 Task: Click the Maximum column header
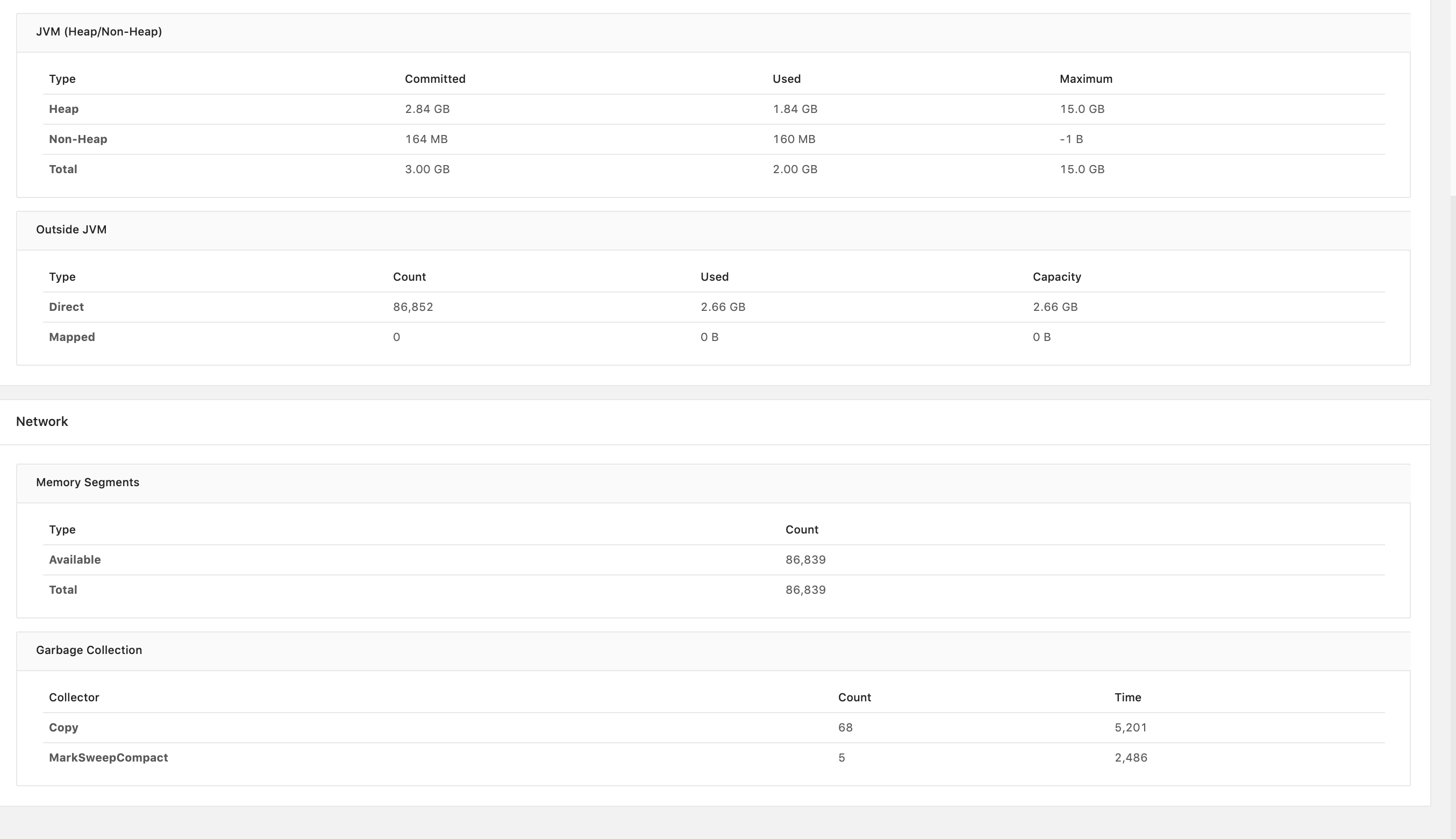tap(1086, 79)
